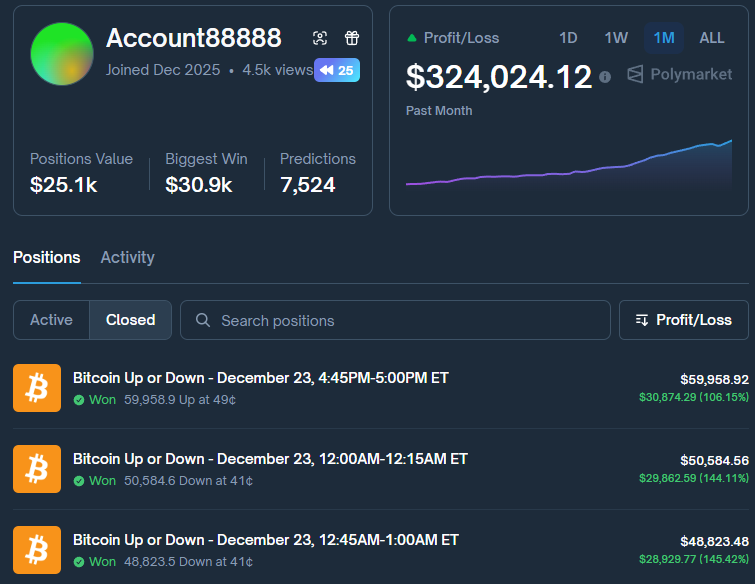Click the Past Month label
Screen dimensions: 755x584
click(439, 111)
